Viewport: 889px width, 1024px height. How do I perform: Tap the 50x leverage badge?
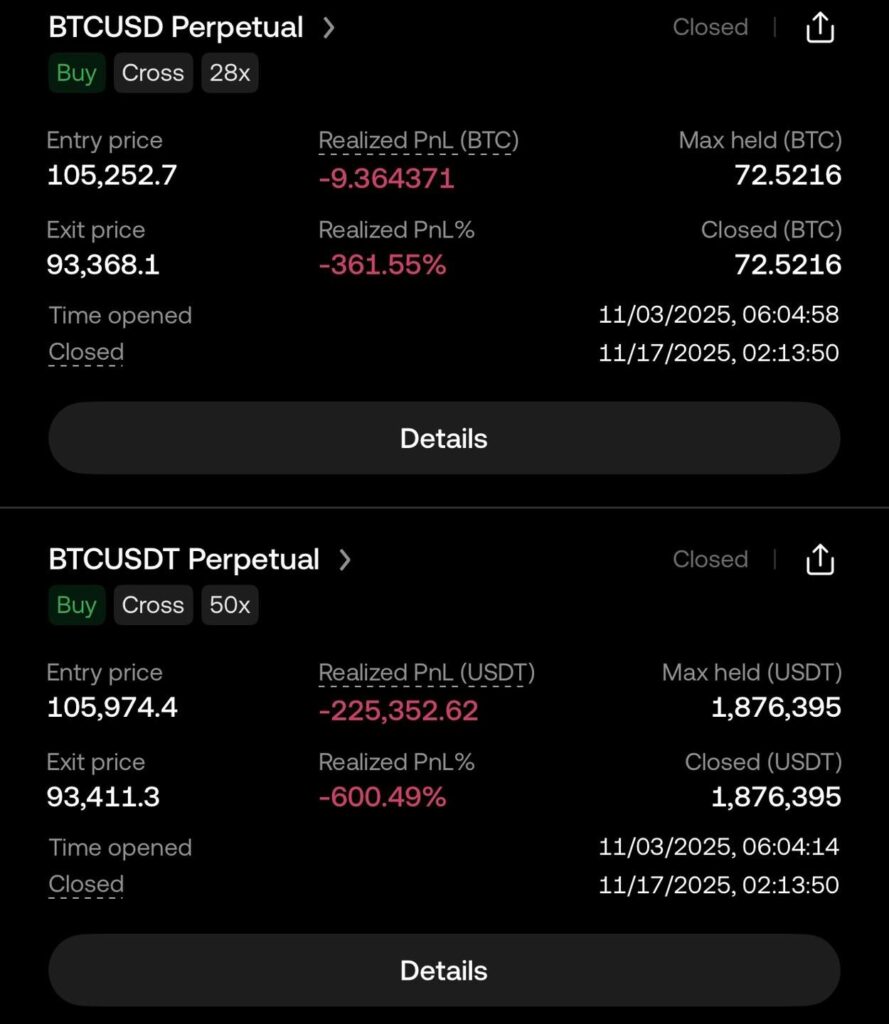230,605
